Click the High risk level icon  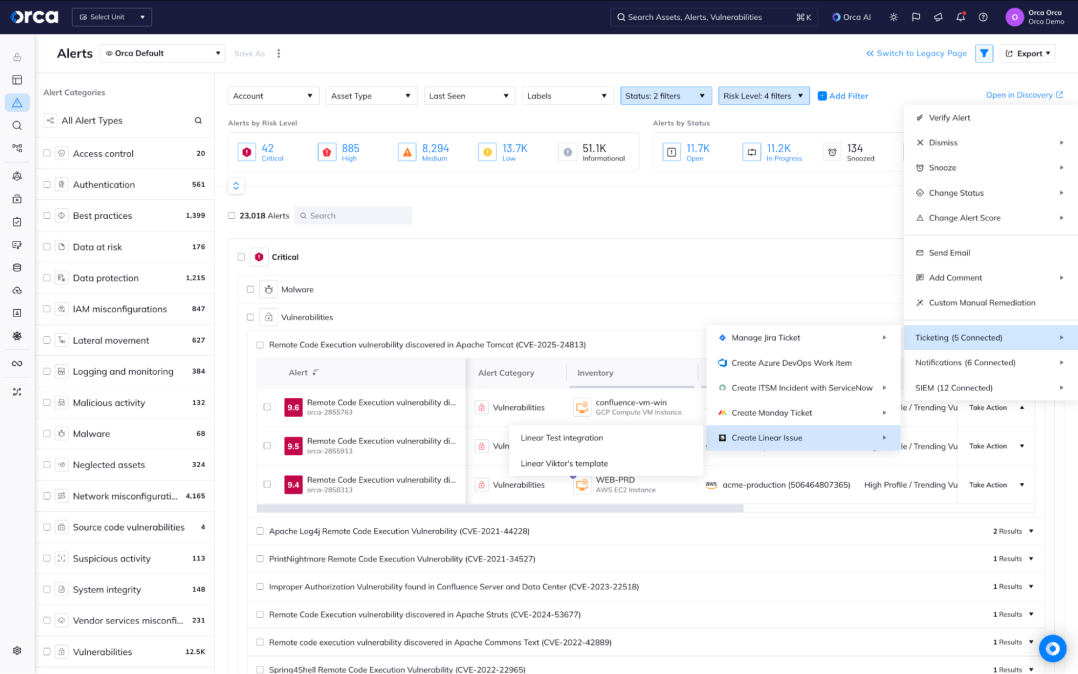(327, 152)
